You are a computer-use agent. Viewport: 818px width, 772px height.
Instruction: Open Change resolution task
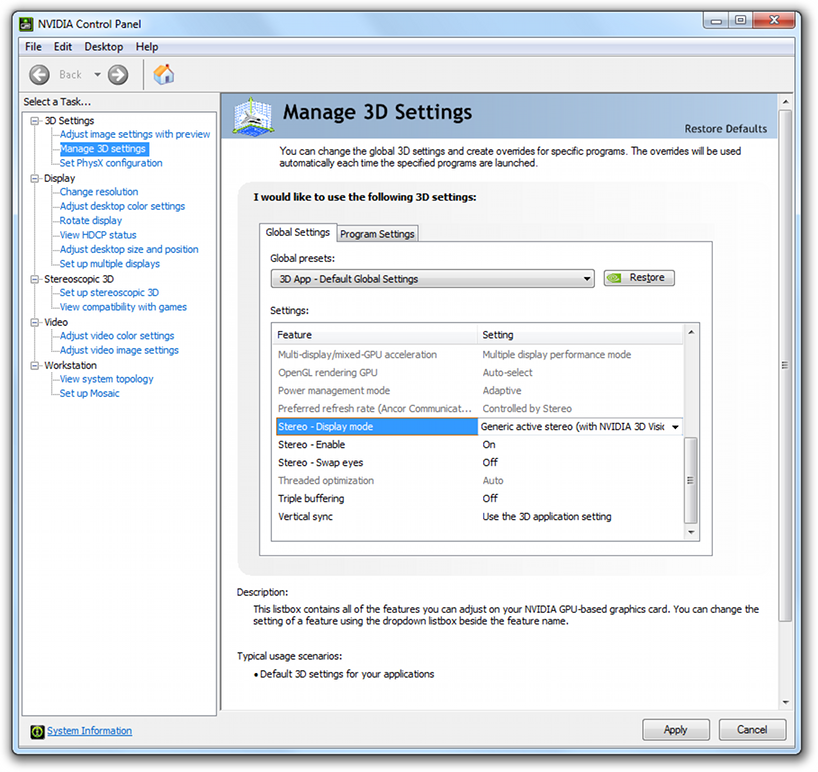[99, 191]
